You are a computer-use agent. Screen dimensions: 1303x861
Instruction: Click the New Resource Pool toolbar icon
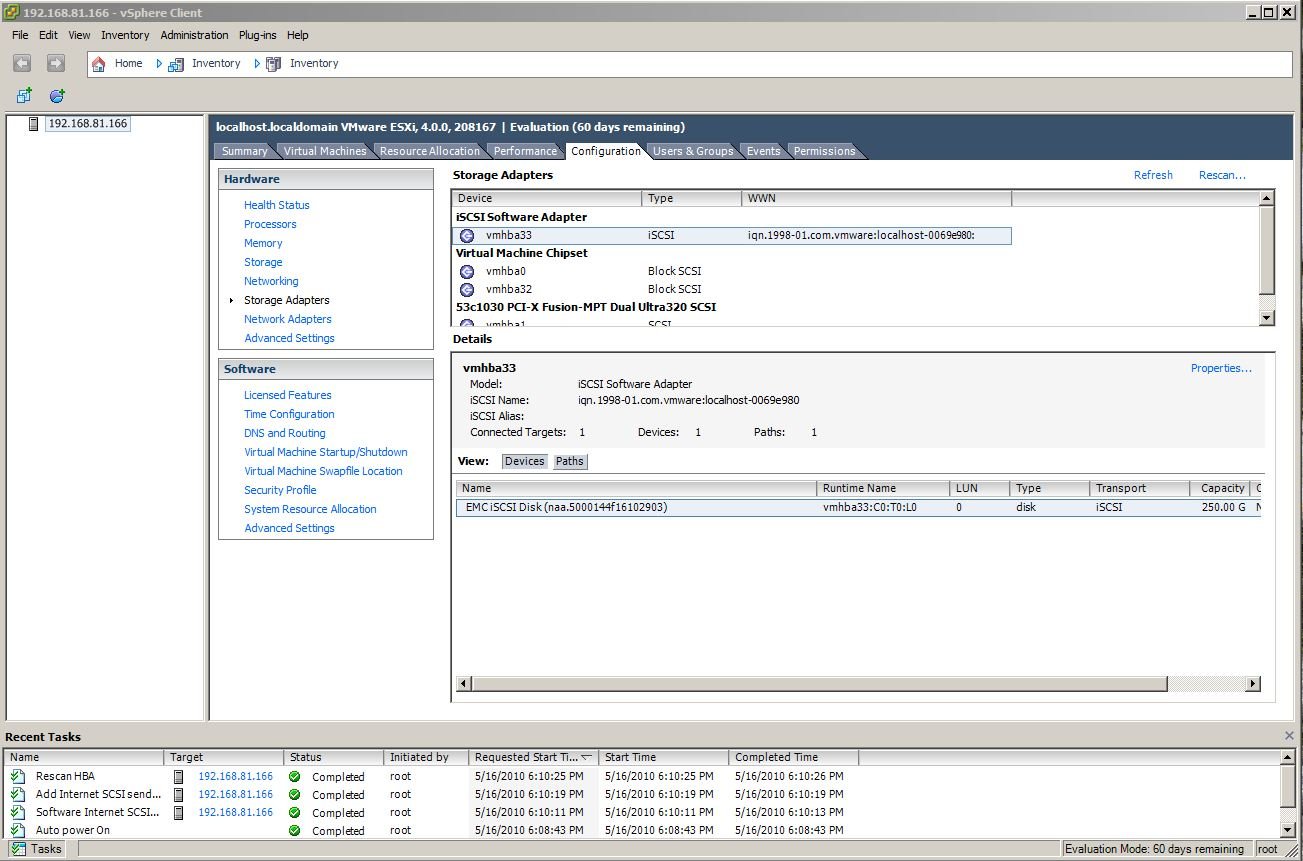[57, 96]
